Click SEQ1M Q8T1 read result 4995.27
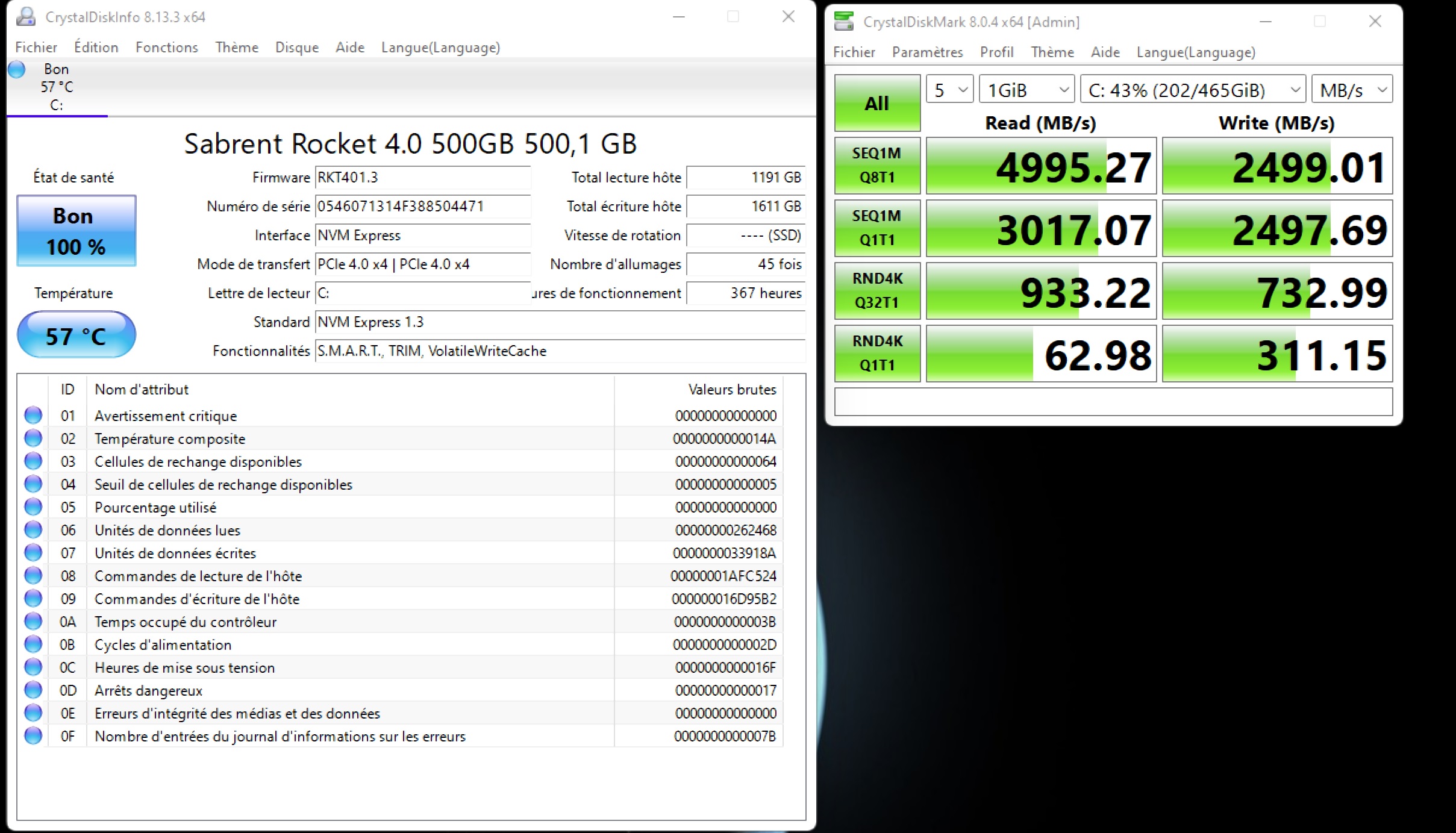Screen dimensions: 1456x833 (x=1041, y=166)
